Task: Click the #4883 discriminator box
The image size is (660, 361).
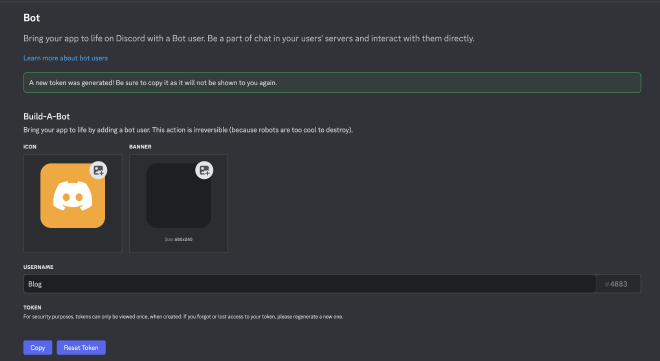Action: 618,284
